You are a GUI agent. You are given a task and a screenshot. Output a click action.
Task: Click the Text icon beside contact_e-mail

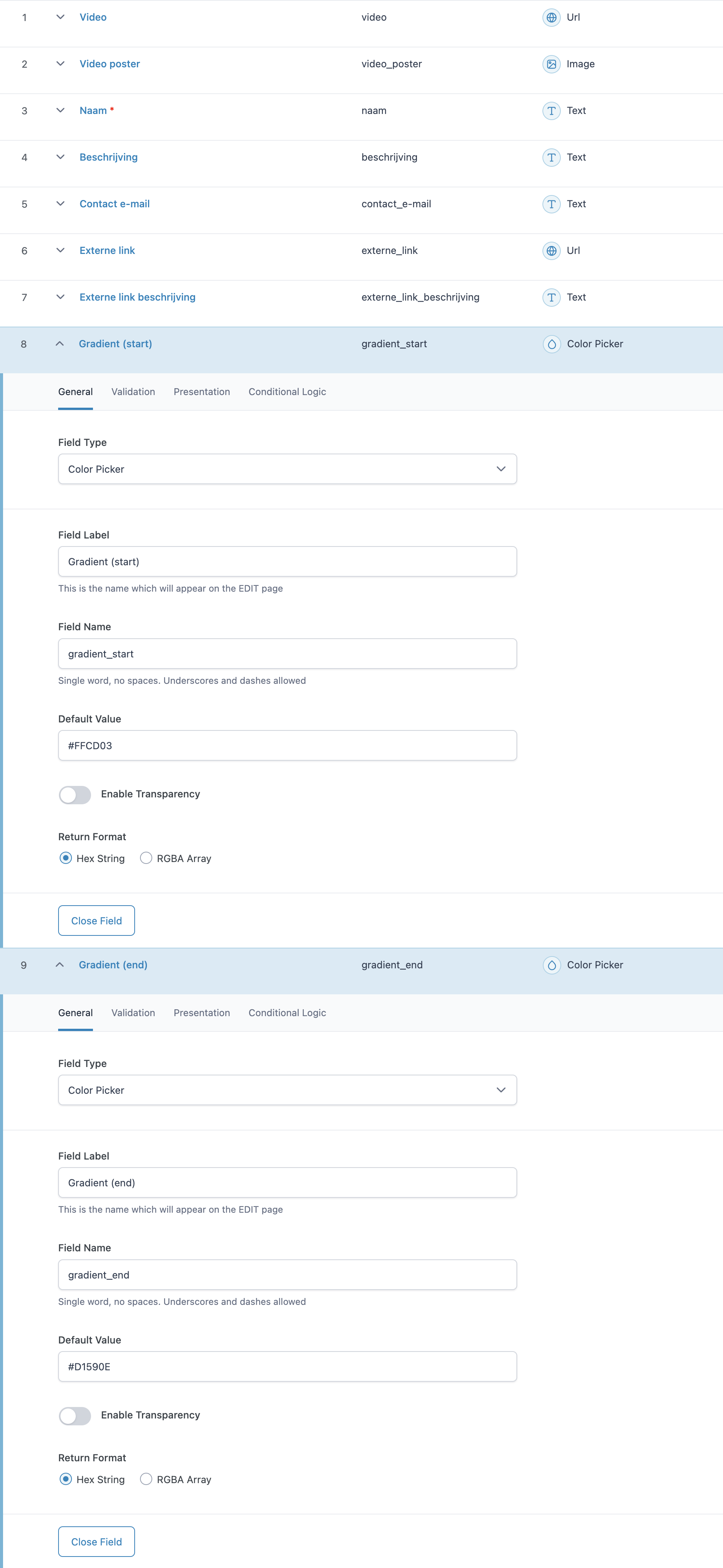[x=551, y=204]
